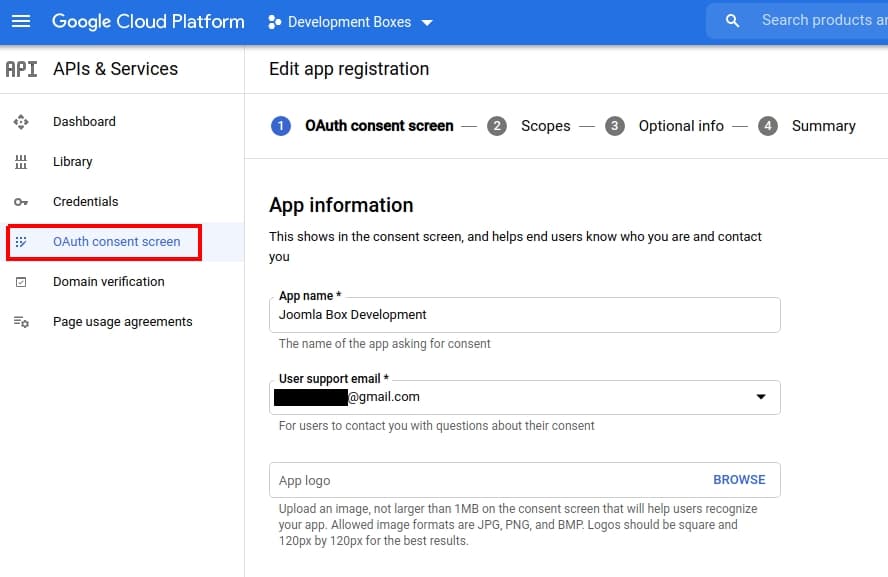Expand the User support email dropdown
The height and width of the screenshot is (577, 888).
(761, 397)
